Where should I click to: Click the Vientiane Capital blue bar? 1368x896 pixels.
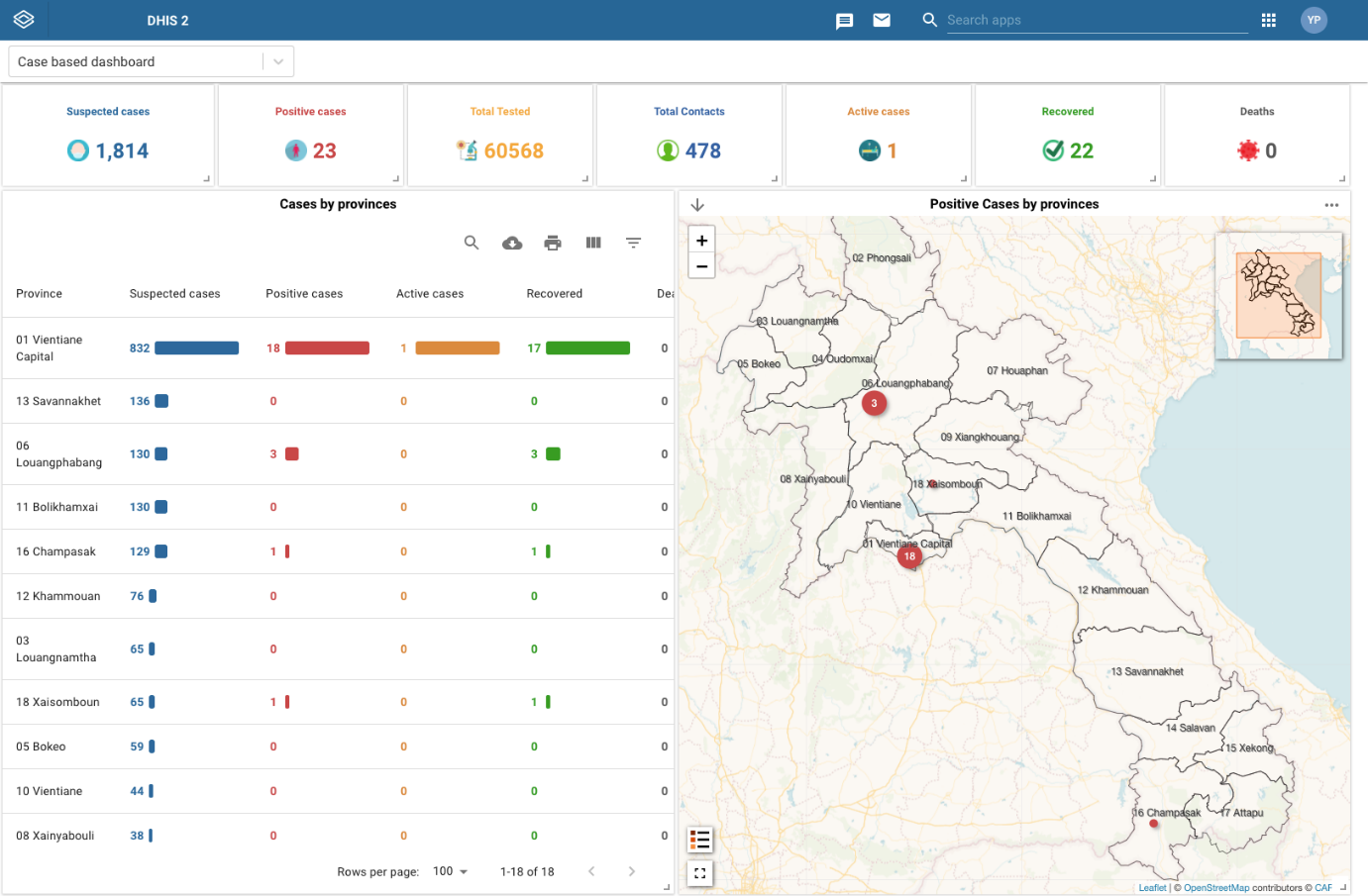pyautogui.click(x=196, y=348)
